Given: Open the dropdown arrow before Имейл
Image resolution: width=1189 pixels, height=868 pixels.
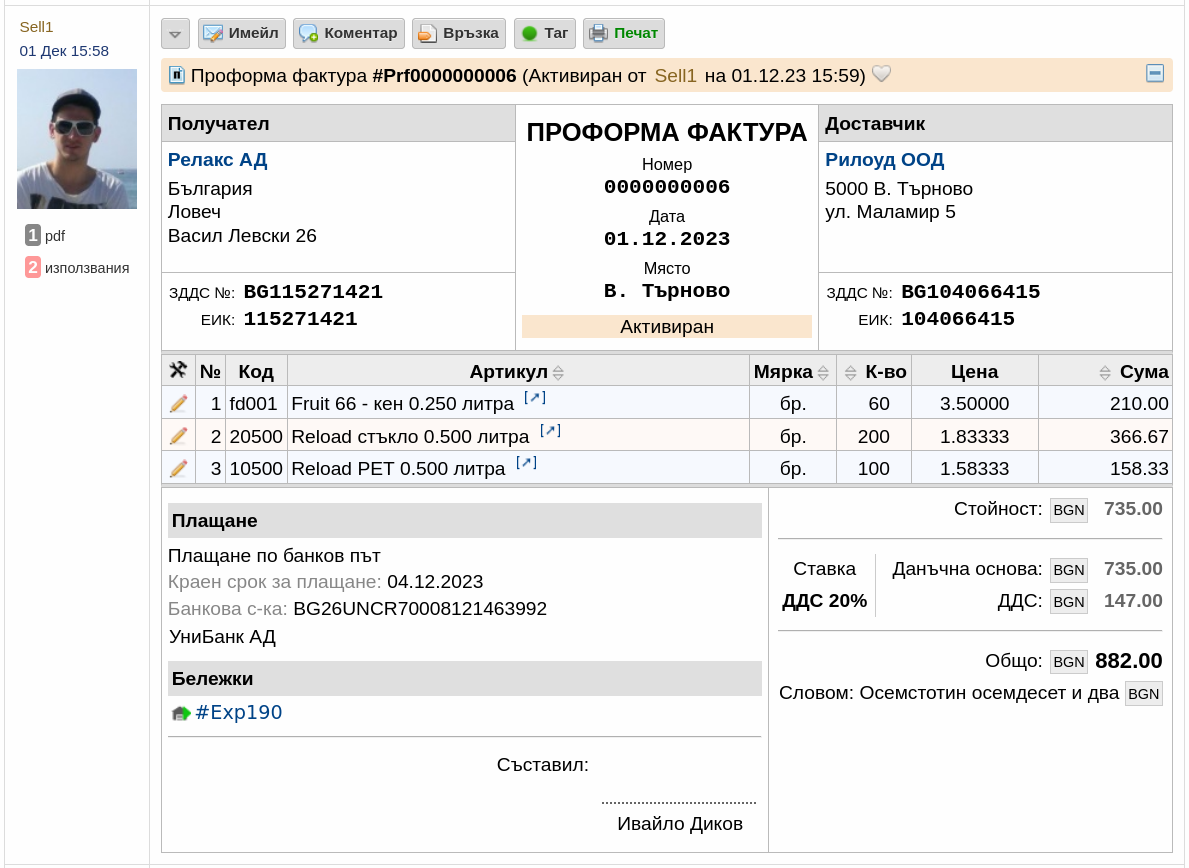Looking at the screenshot, I should (x=175, y=34).
